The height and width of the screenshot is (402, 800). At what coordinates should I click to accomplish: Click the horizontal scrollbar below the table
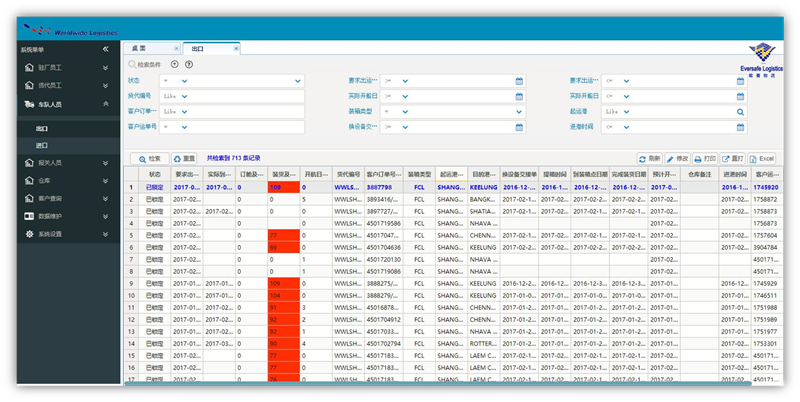tap(438, 383)
